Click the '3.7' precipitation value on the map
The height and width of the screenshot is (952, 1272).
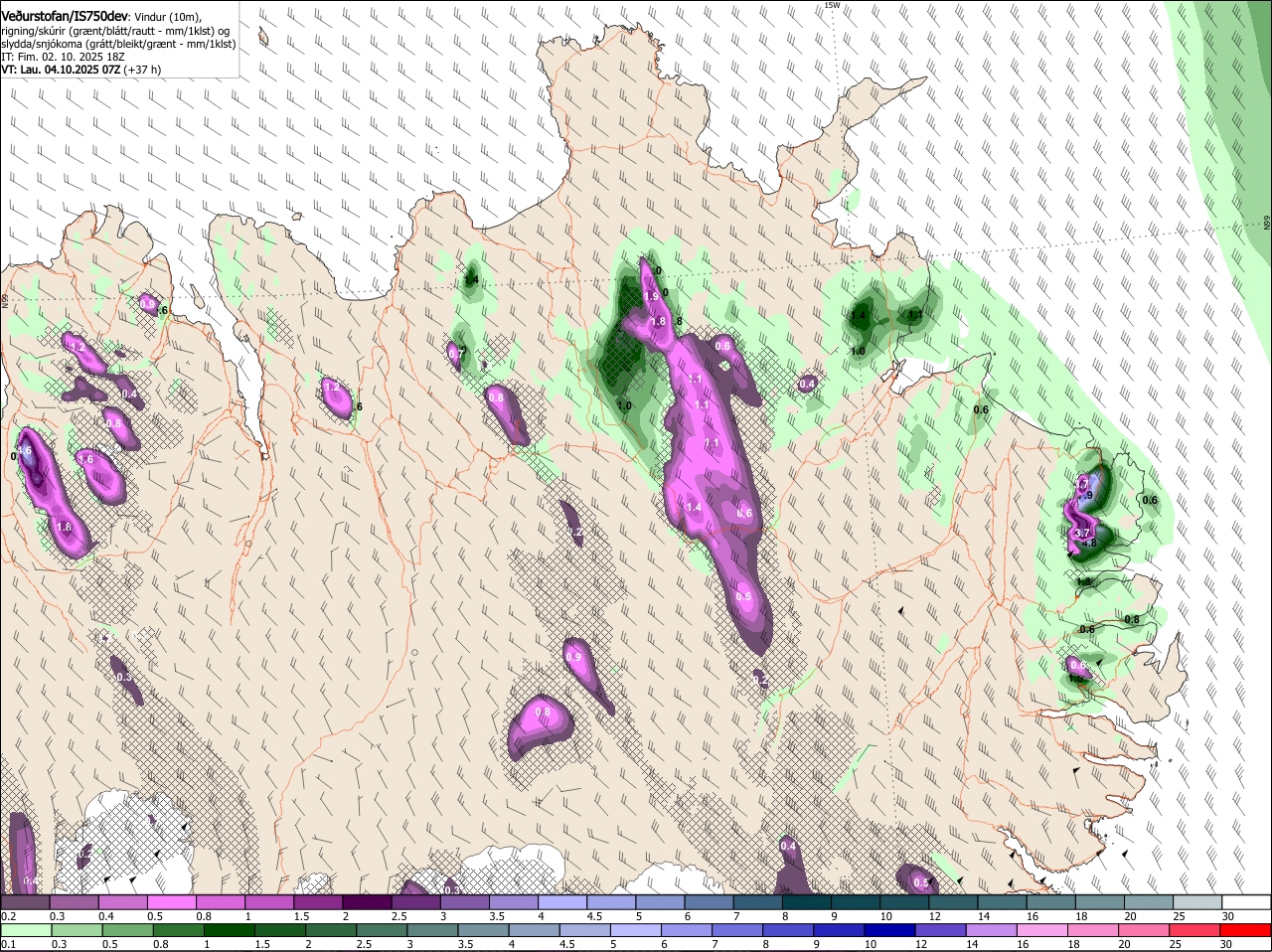click(1083, 534)
